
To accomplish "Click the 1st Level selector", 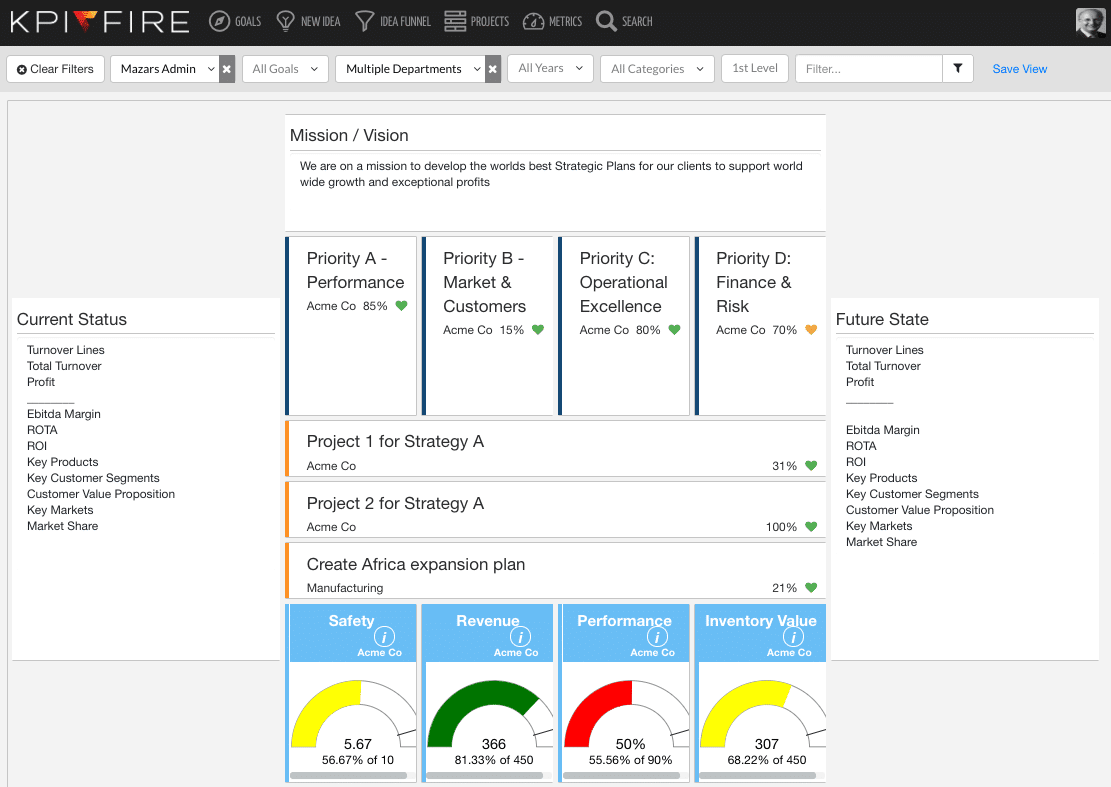I will 755,69.
